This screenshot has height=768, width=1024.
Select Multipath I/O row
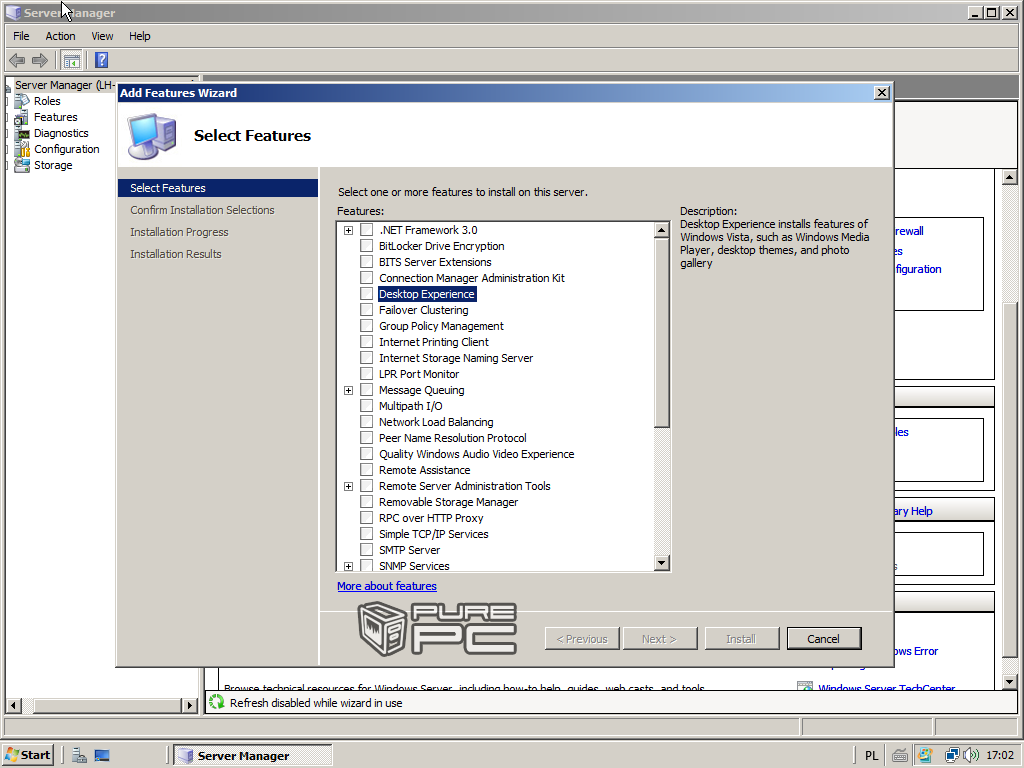(410, 406)
